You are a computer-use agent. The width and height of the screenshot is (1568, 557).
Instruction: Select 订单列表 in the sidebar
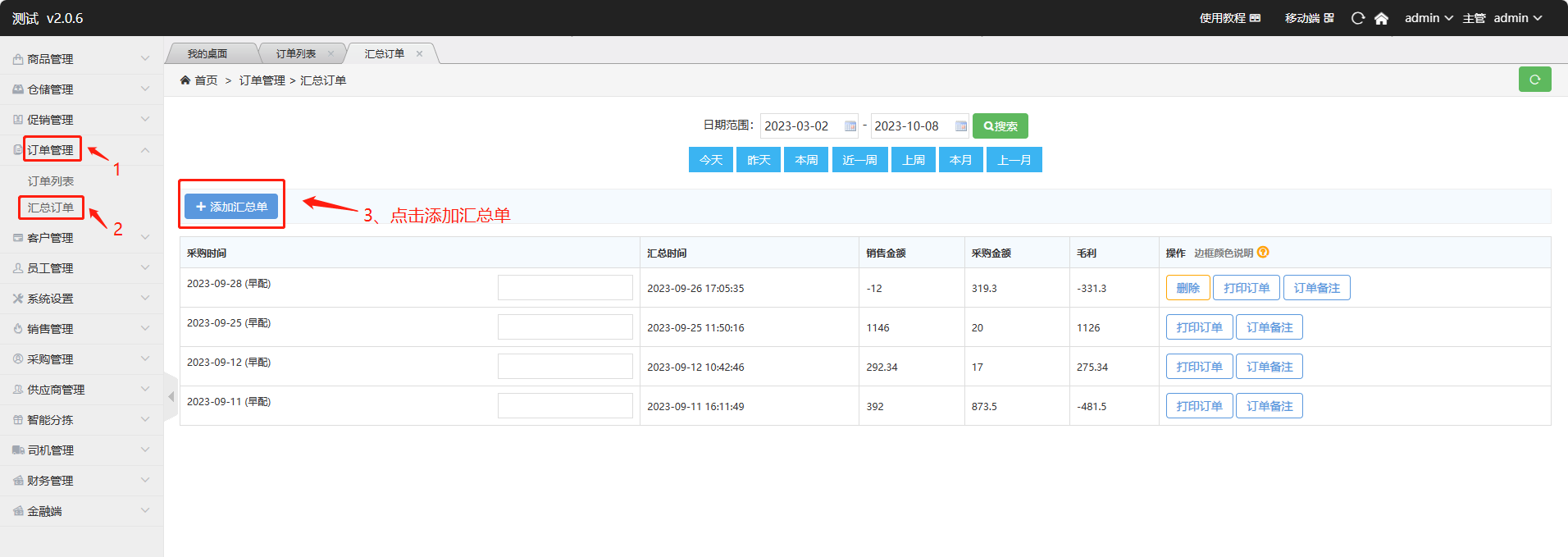pyautogui.click(x=51, y=181)
